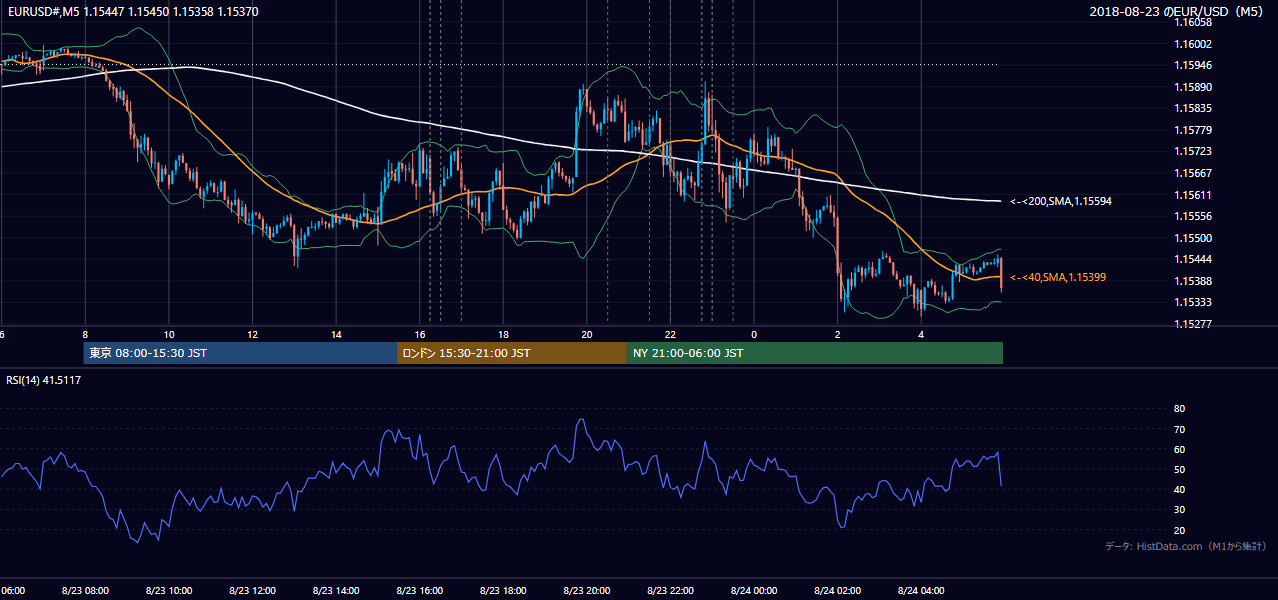Click the 8/23 10:00 date axis label
Screen dimensions: 1278x600
point(168,590)
